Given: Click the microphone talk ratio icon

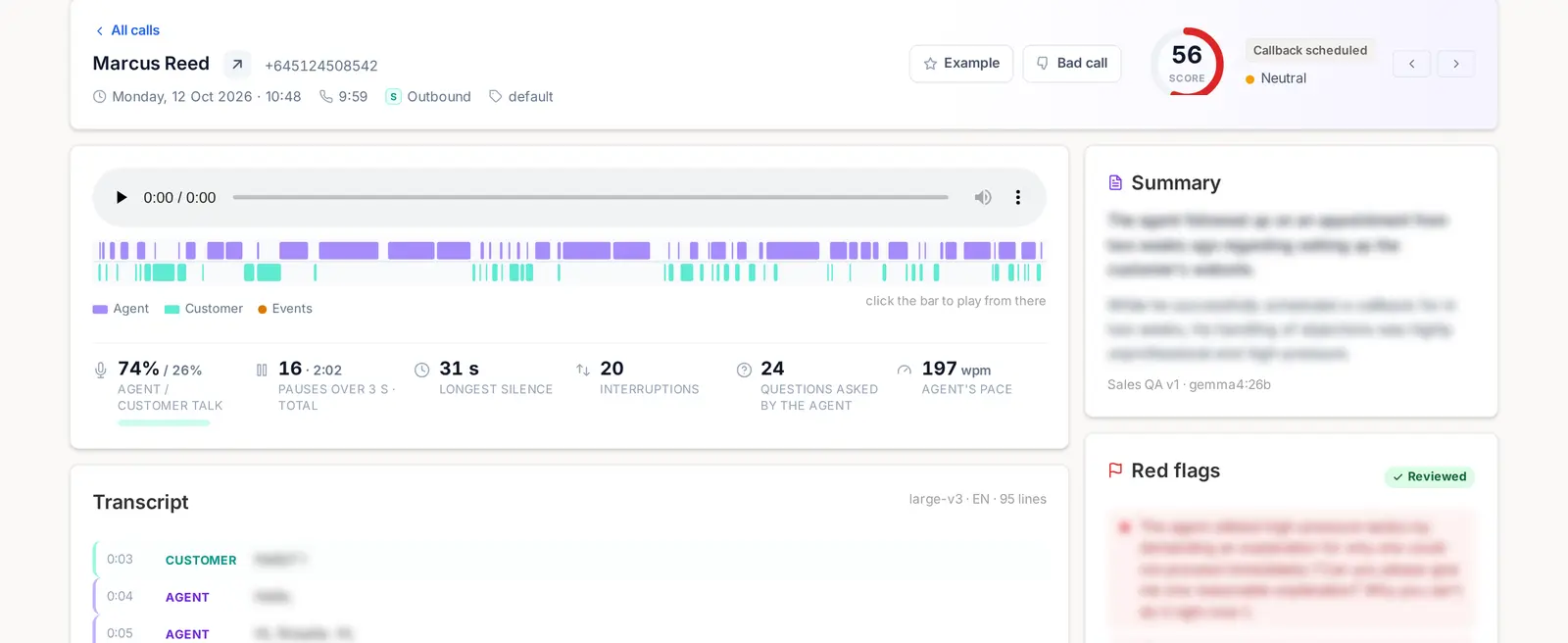Looking at the screenshot, I should 100,370.
